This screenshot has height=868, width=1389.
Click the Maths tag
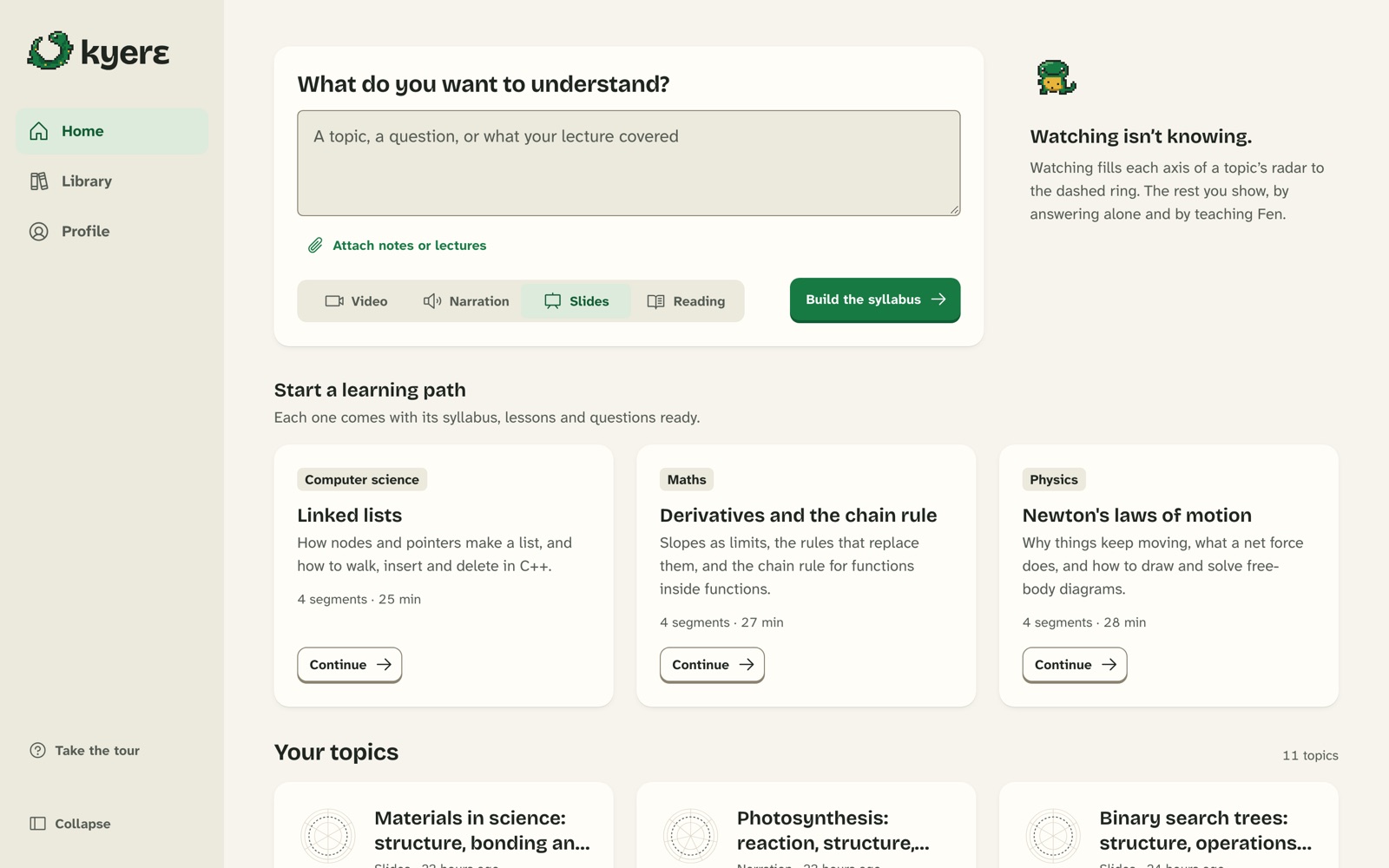pyautogui.click(x=687, y=480)
